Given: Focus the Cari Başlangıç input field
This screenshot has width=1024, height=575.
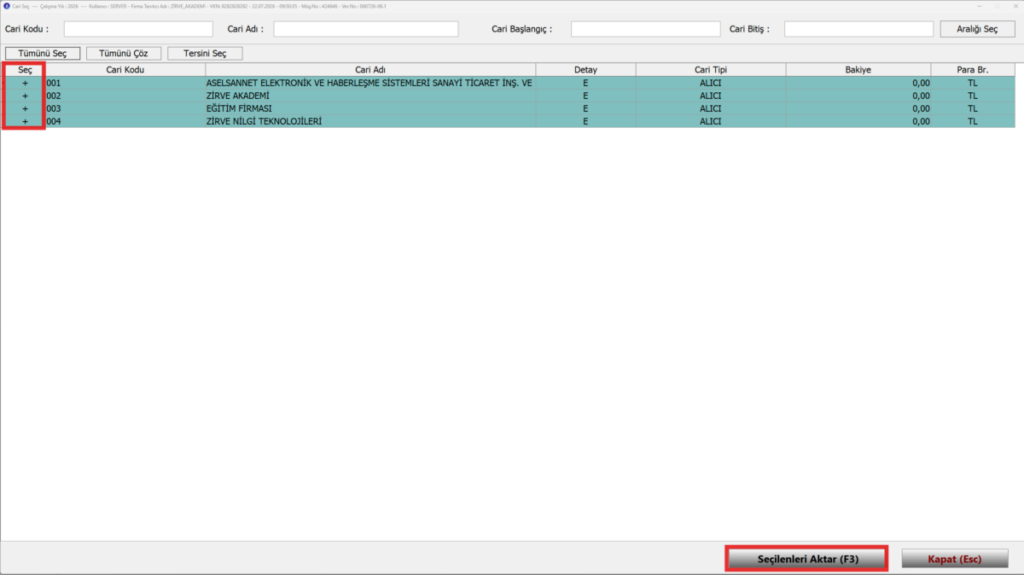Looking at the screenshot, I should pos(645,29).
